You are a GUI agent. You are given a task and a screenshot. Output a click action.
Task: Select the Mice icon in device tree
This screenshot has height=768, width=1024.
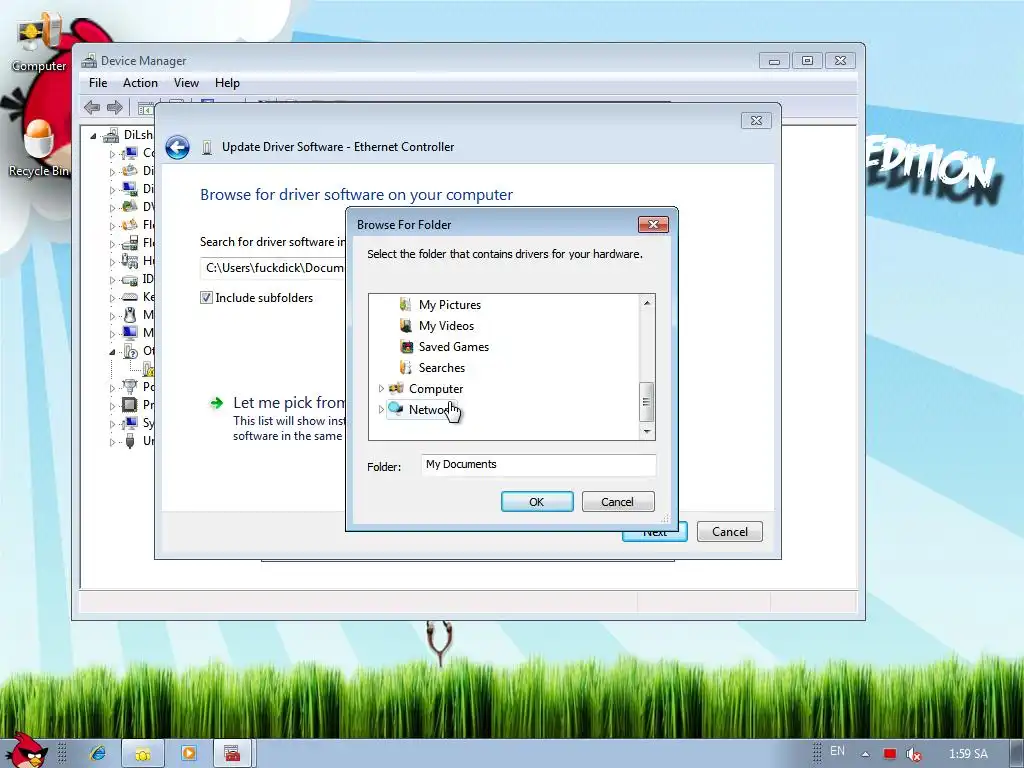tap(131, 315)
